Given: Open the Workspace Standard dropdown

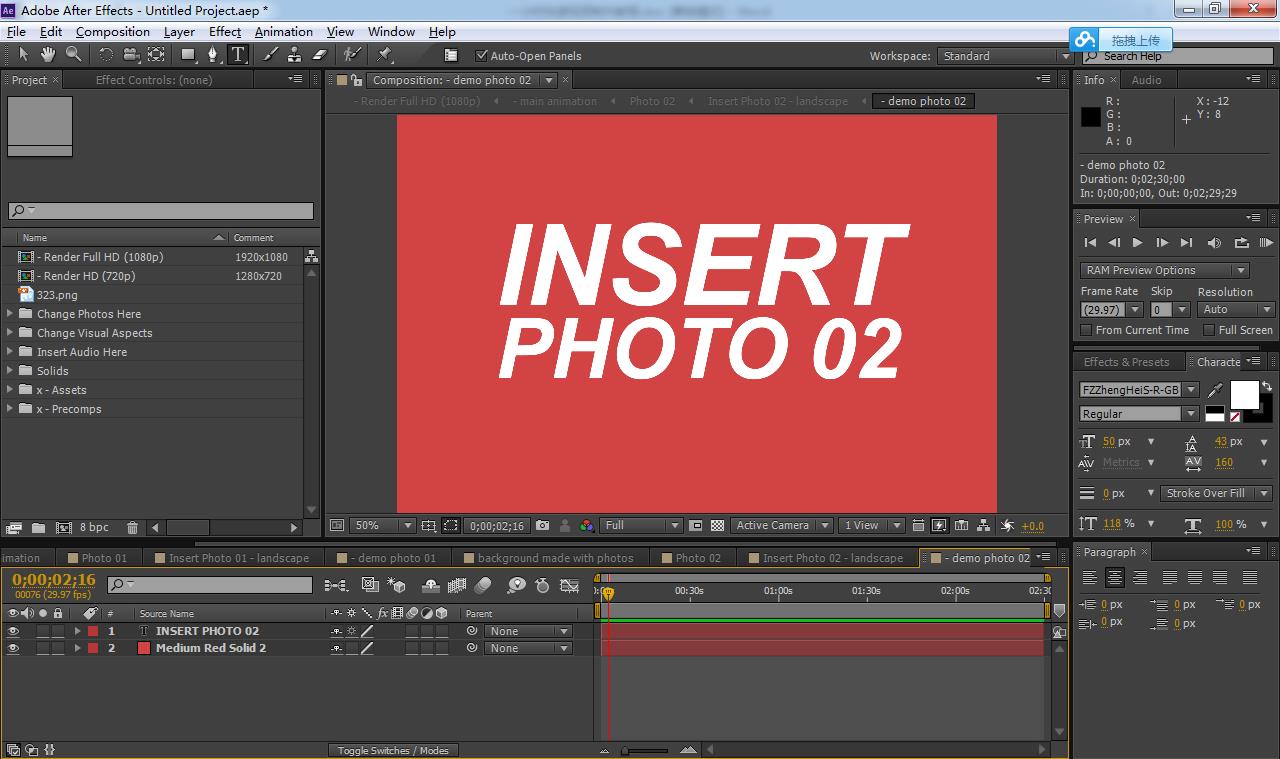Looking at the screenshot, I should (1005, 56).
